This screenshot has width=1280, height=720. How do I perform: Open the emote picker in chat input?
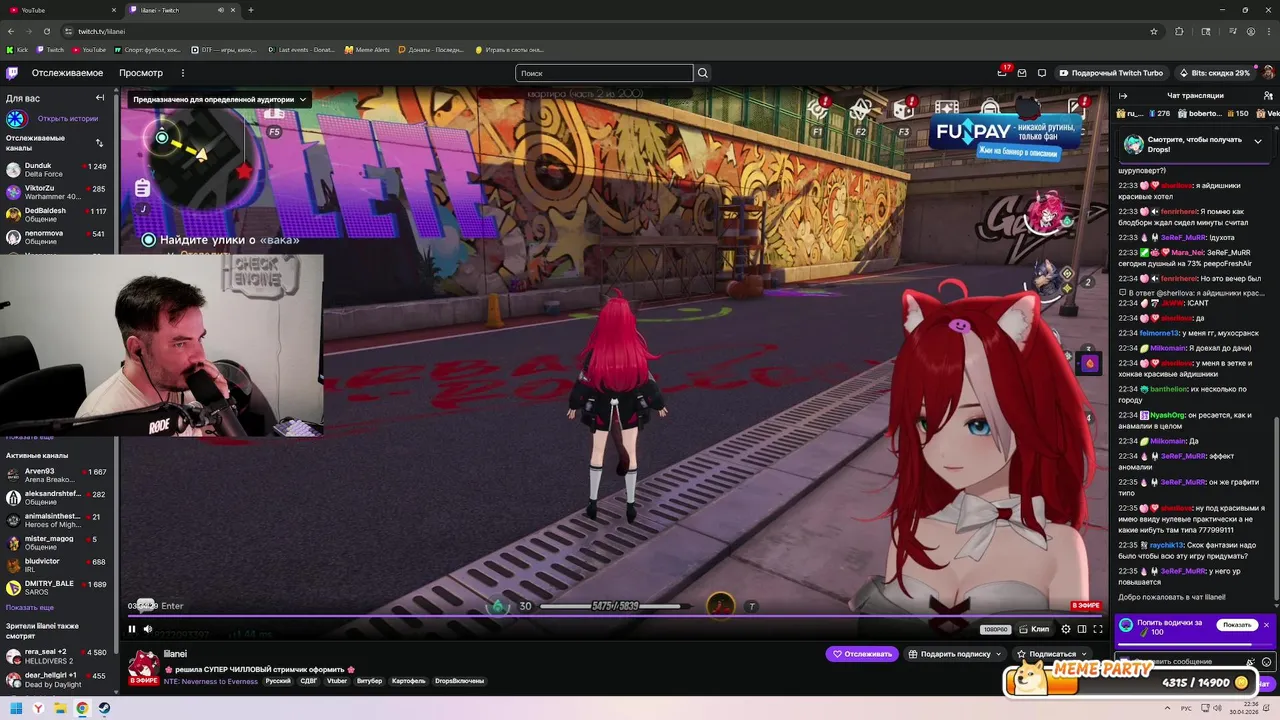1267,661
